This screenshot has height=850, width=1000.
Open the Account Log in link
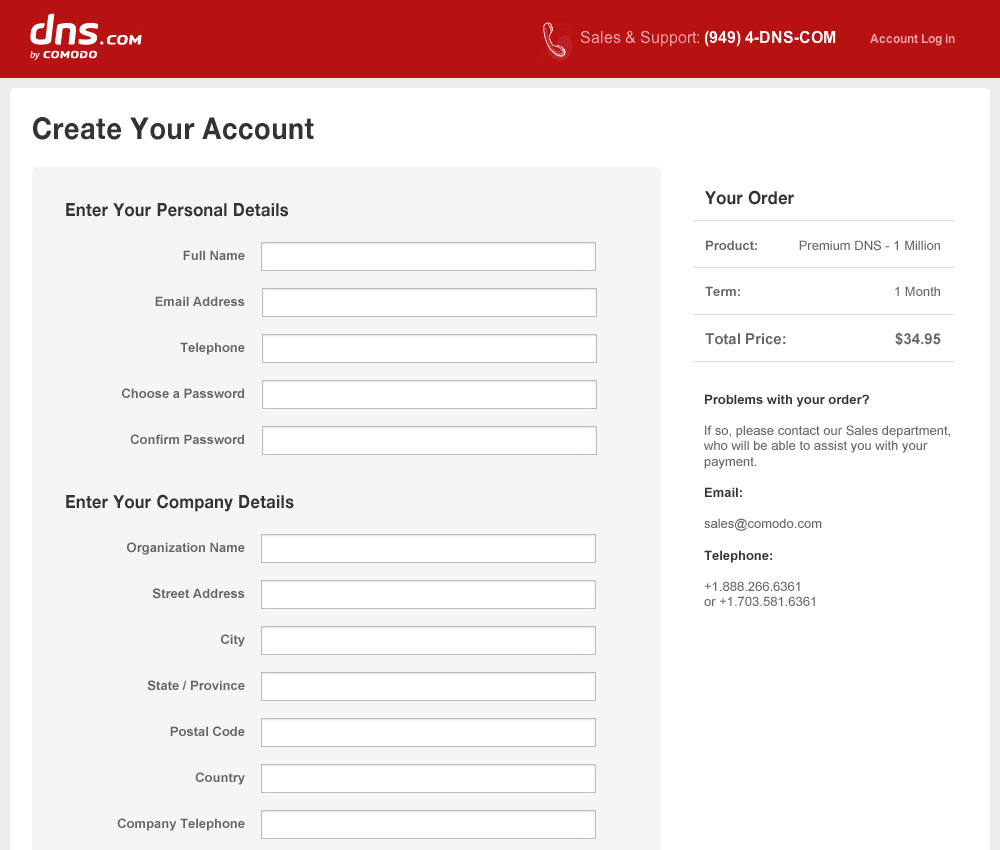(x=912, y=39)
